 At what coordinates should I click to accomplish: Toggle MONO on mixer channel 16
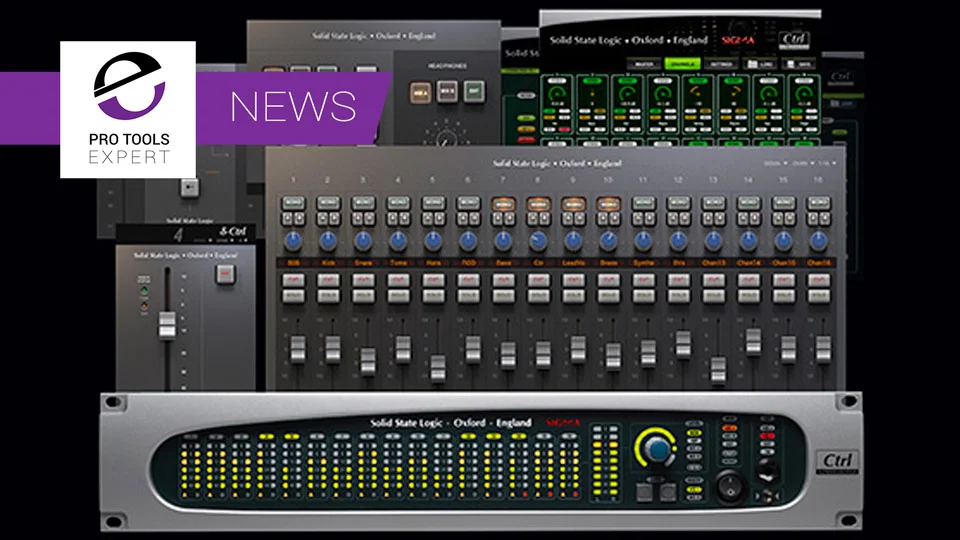tap(819, 203)
